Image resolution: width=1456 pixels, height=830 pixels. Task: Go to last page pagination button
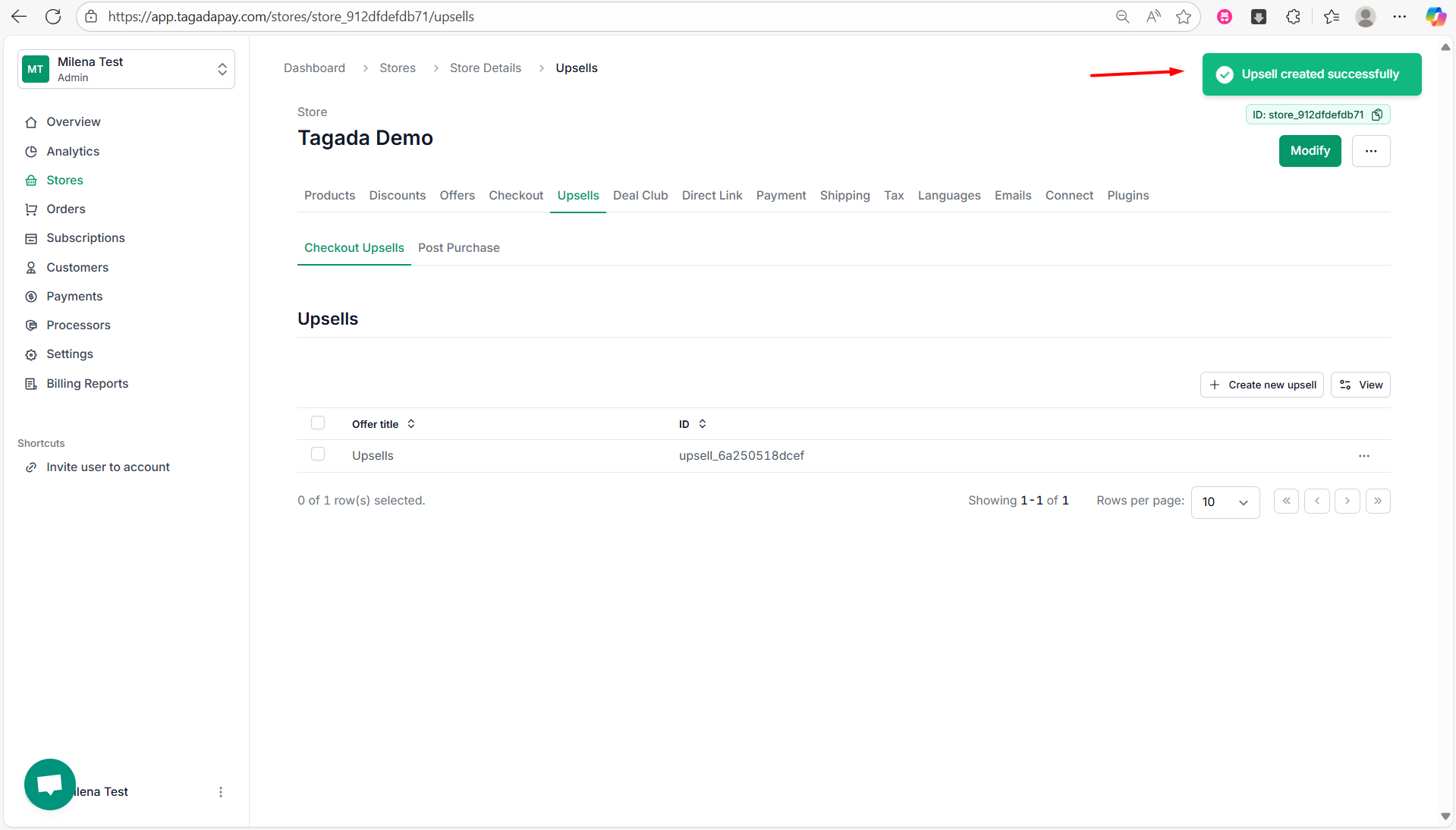point(1378,501)
